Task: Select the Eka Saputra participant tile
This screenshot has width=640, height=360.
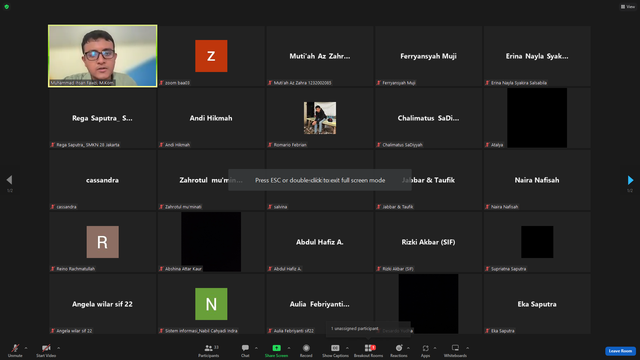Action: tap(537, 304)
